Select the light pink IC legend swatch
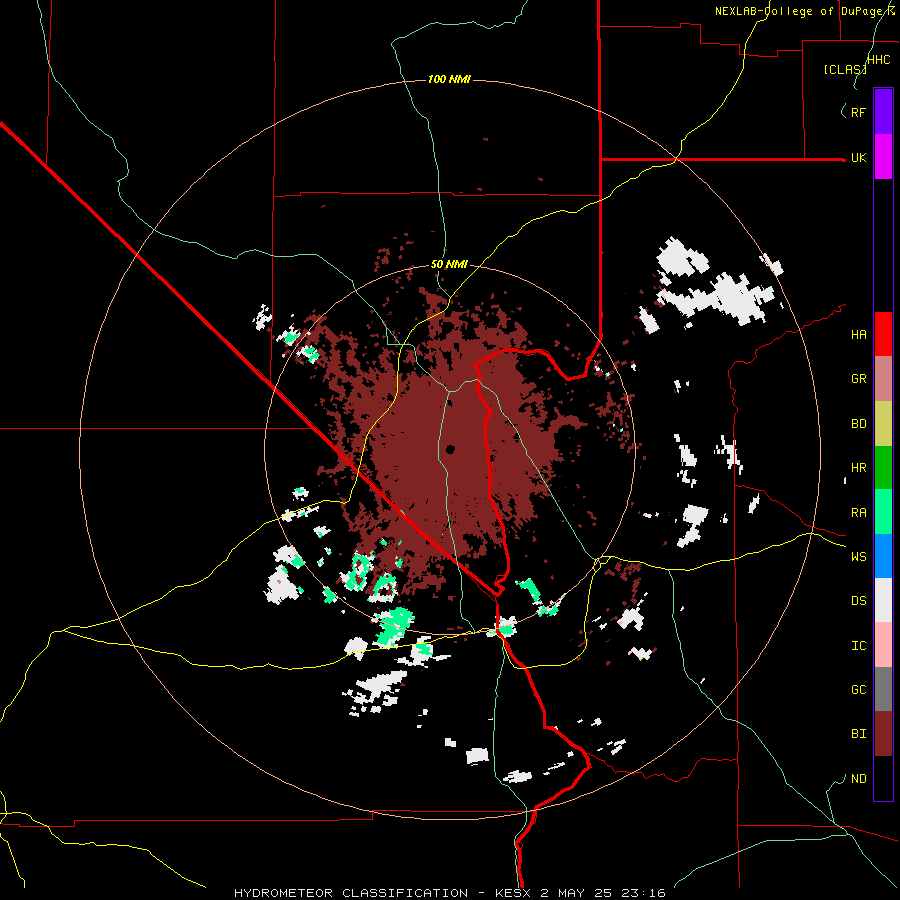Screen dimensions: 900x900 pyautogui.click(x=883, y=645)
